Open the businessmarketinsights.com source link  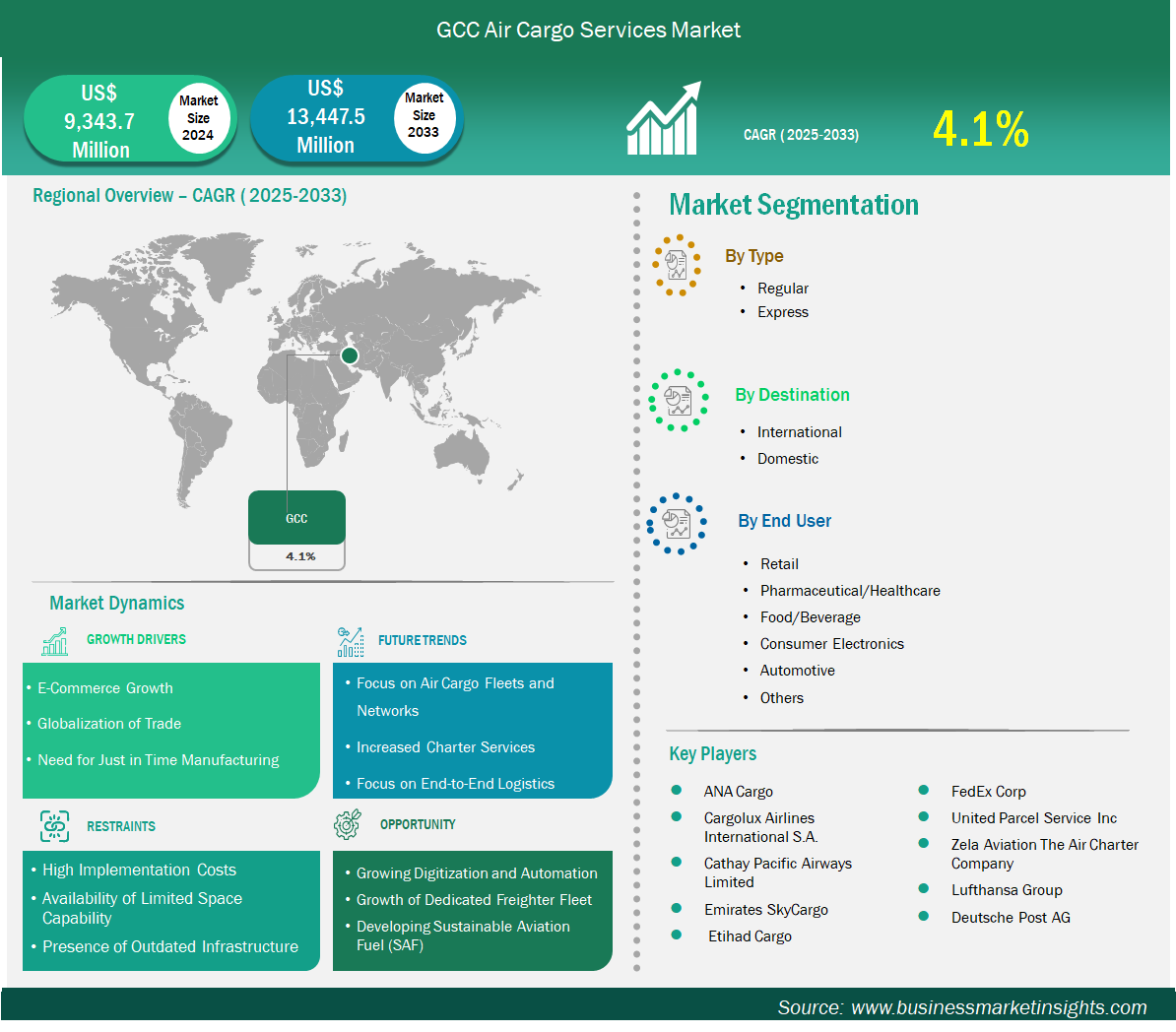point(998,1007)
